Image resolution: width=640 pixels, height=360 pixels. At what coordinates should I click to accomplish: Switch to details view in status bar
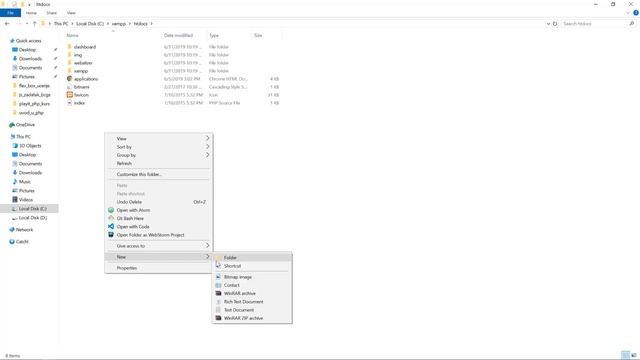pyautogui.click(x=625, y=355)
